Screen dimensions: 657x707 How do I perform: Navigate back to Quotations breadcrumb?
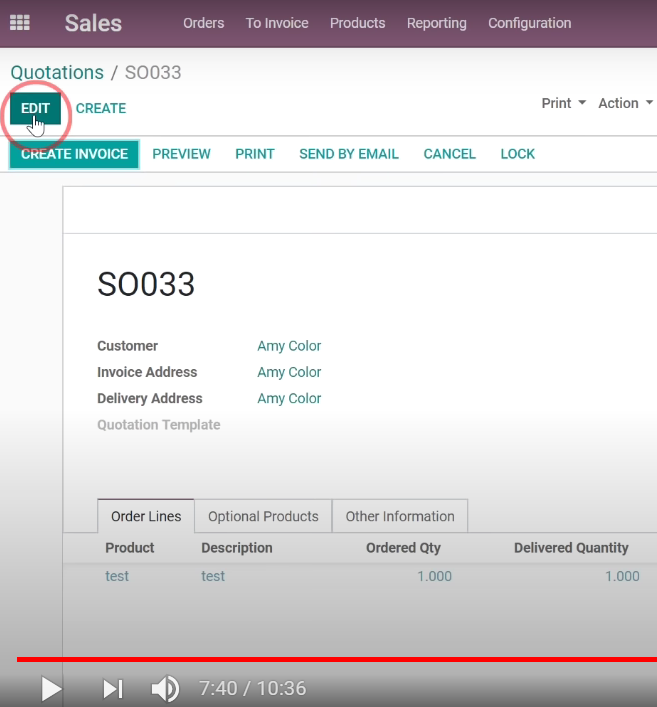57,73
